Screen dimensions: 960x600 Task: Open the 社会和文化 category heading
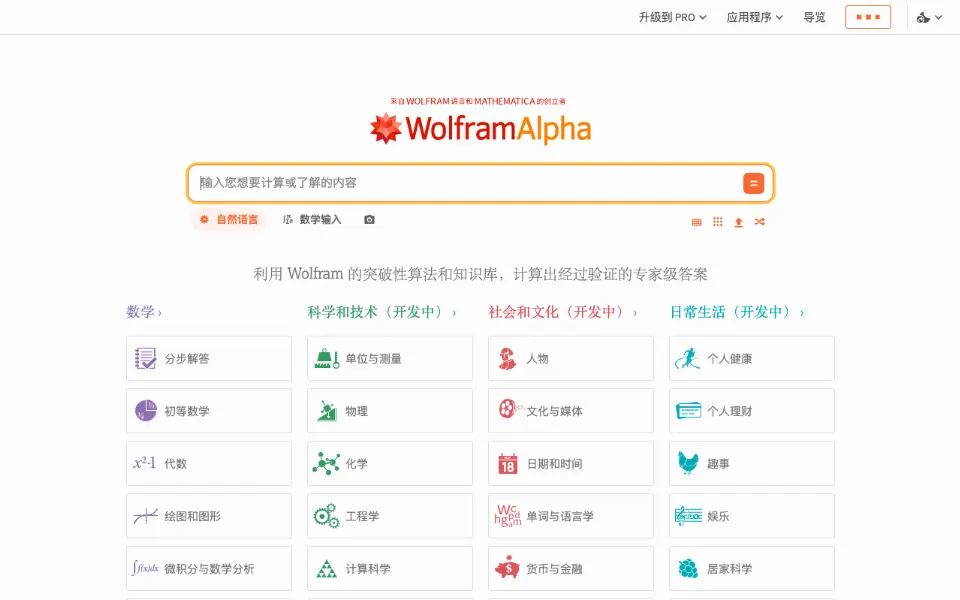[x=563, y=312]
